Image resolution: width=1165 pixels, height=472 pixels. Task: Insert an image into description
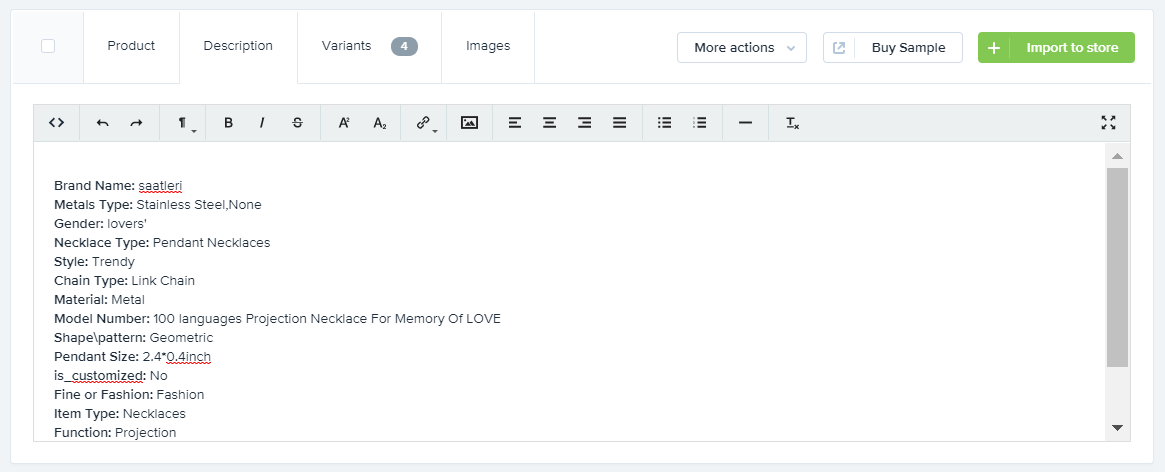coord(469,123)
